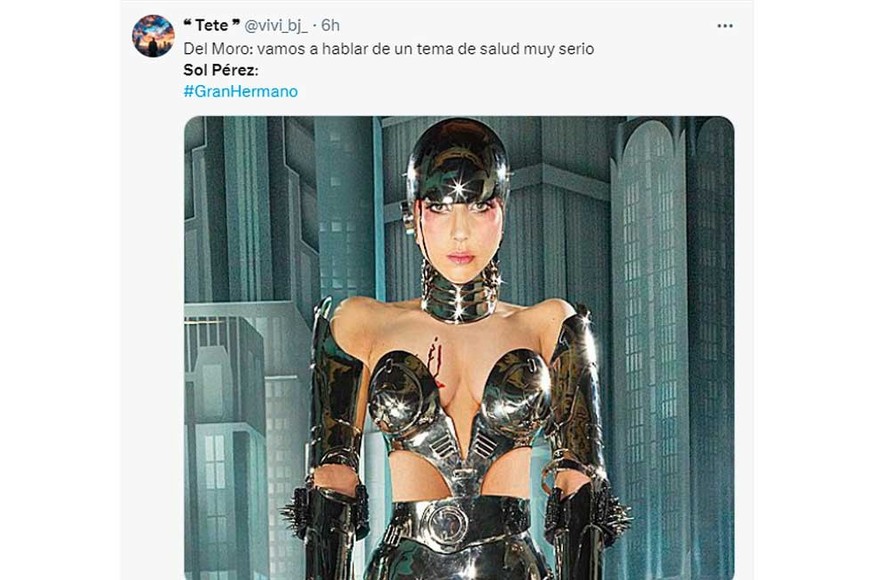Image resolution: width=870 pixels, height=580 pixels.
Task: Open the attached metallic robot outfit photo
Action: [459, 347]
